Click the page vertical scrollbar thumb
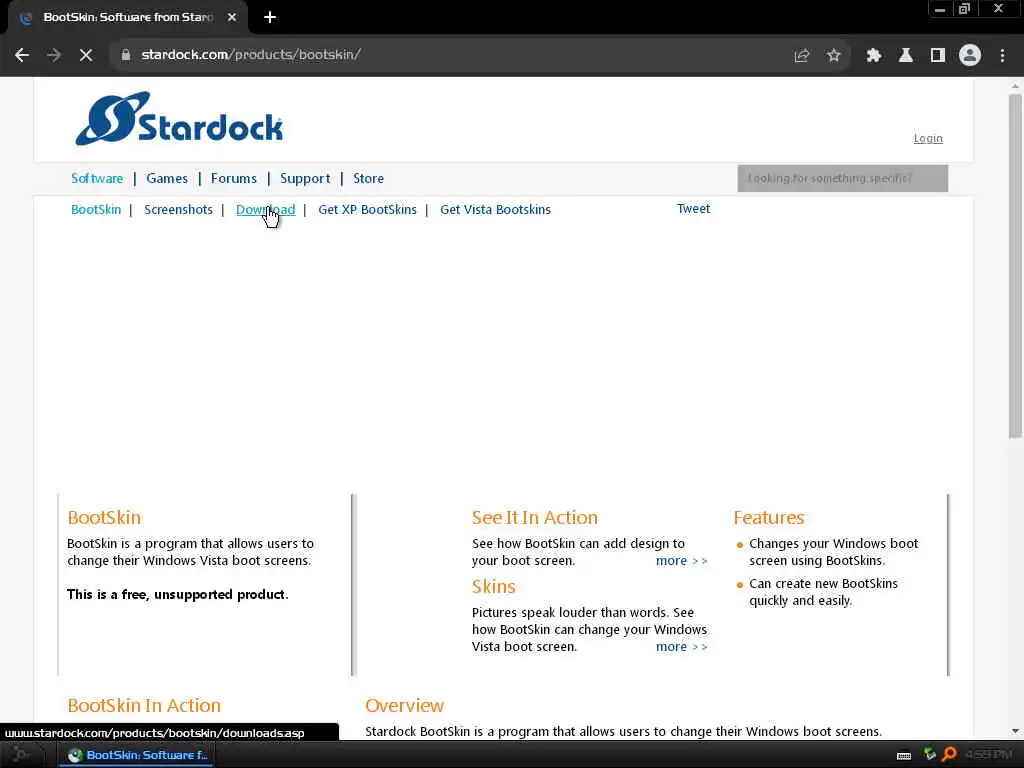This screenshot has width=1024, height=768. [1015, 266]
